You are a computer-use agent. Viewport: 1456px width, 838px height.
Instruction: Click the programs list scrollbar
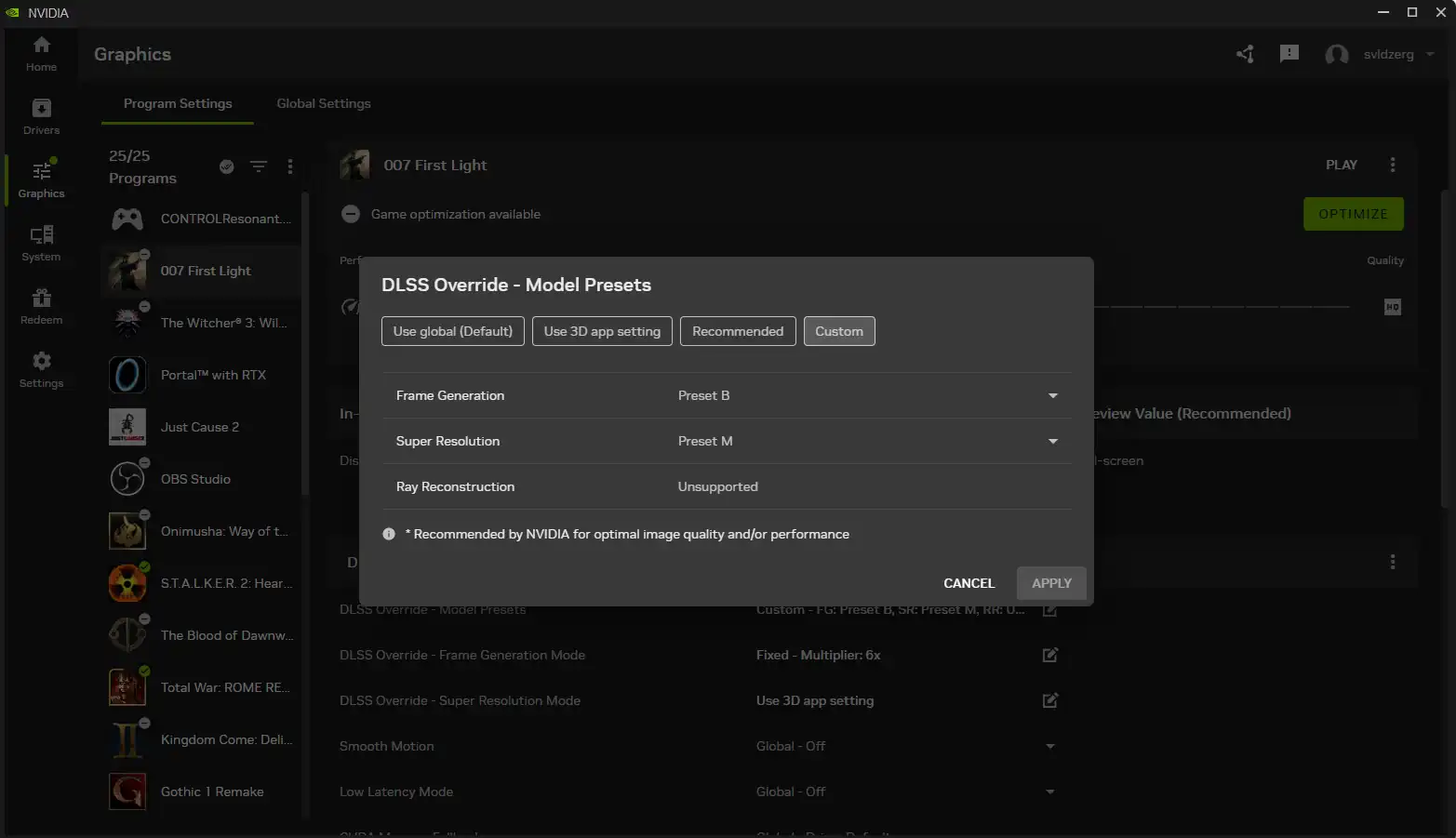(x=305, y=344)
